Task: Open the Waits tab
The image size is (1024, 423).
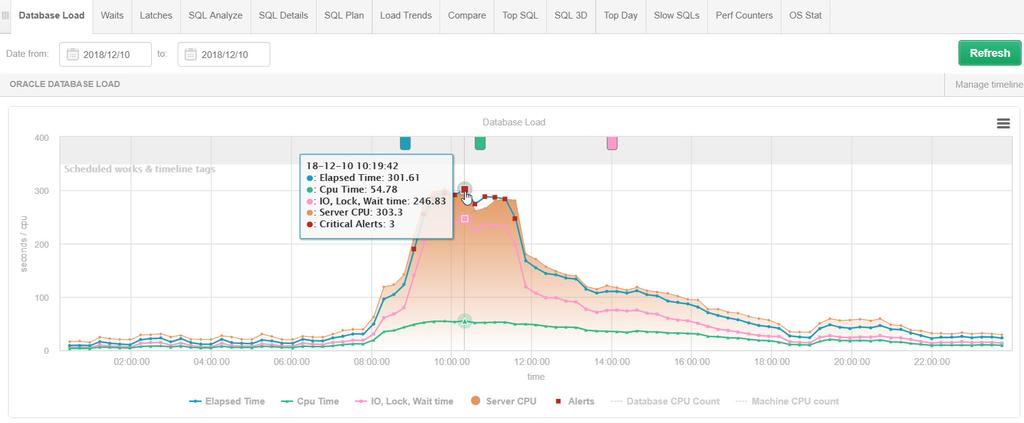Action: click(x=112, y=15)
